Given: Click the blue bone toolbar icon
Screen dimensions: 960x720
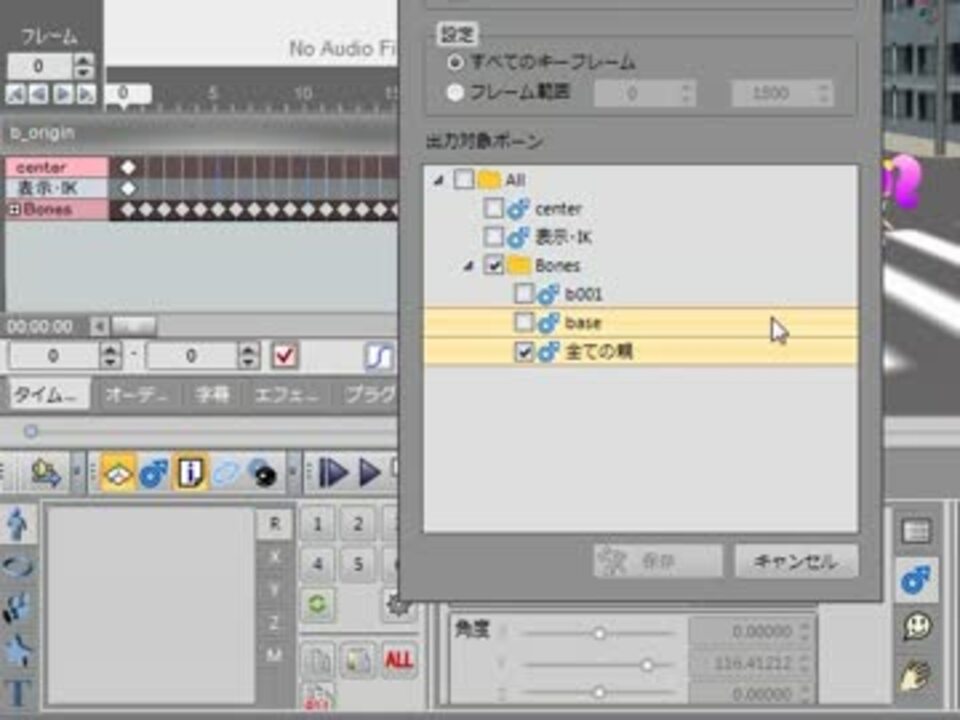Looking at the screenshot, I should pyautogui.click(x=154, y=473).
